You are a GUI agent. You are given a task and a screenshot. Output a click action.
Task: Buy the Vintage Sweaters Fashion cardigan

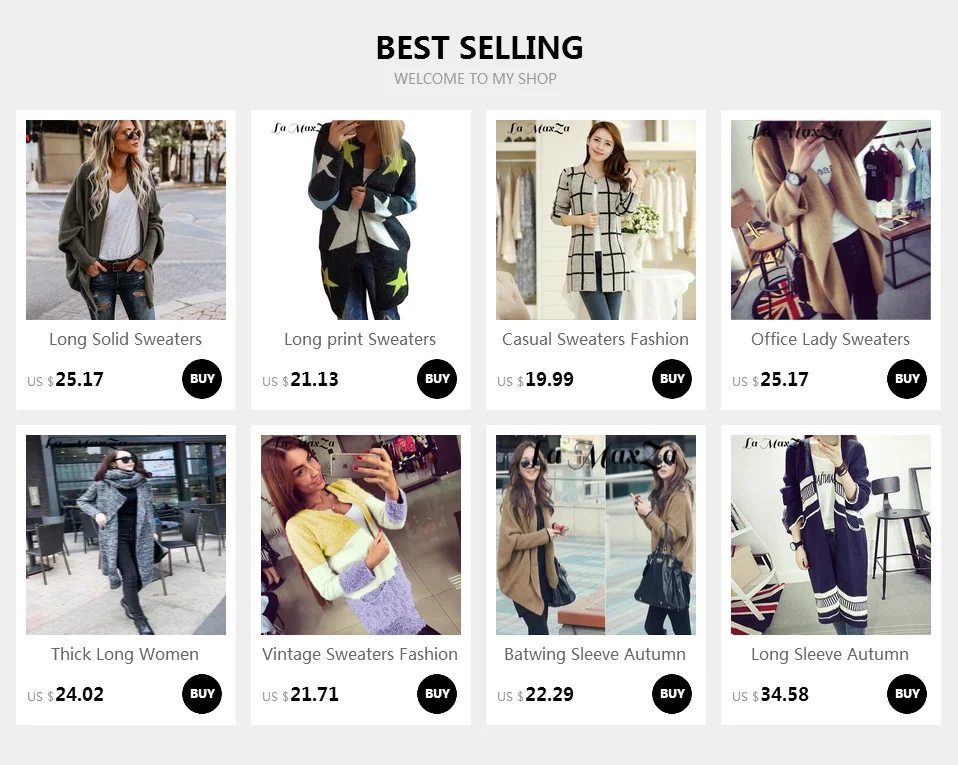(437, 694)
